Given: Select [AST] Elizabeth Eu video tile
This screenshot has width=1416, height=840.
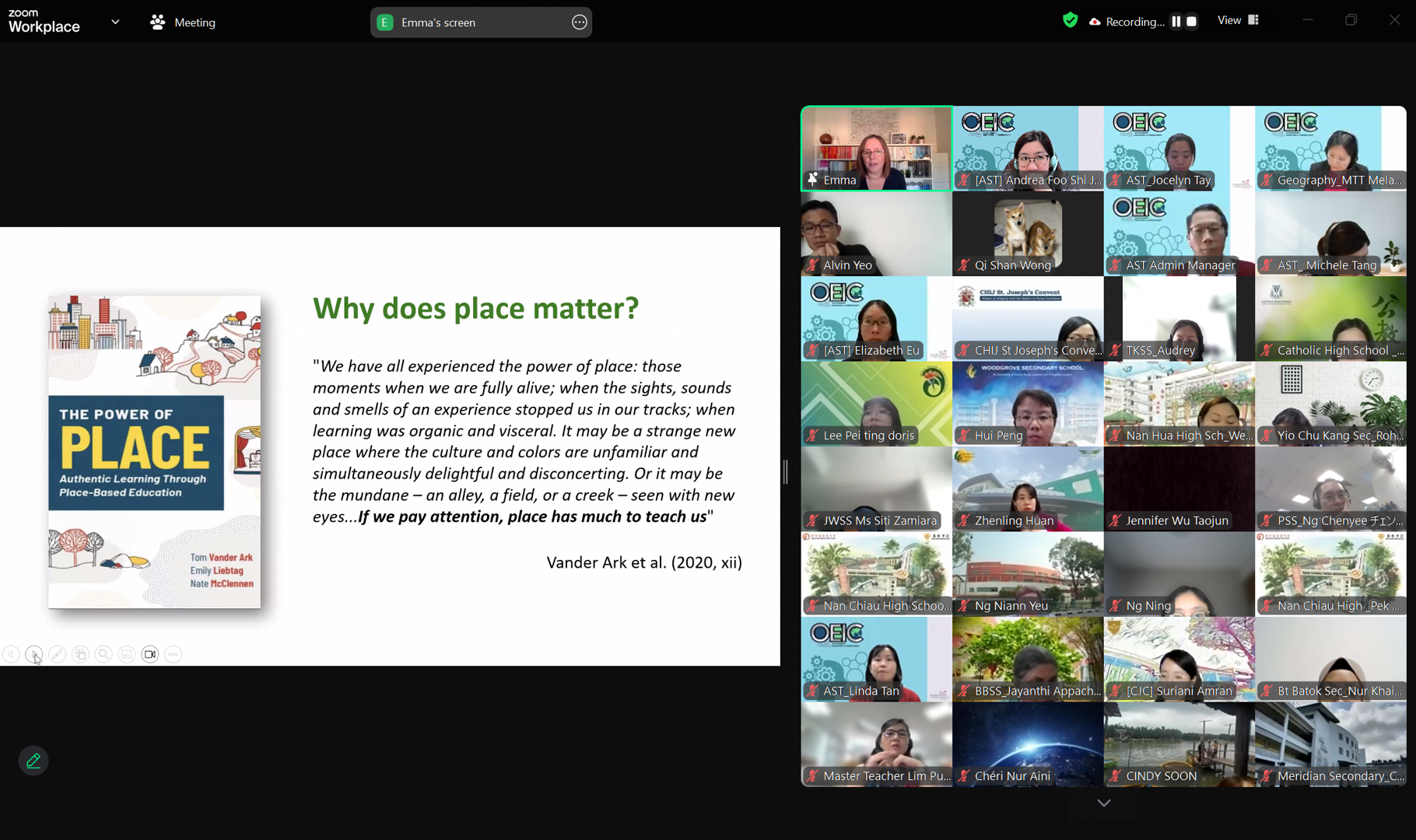Looking at the screenshot, I should click(x=876, y=319).
